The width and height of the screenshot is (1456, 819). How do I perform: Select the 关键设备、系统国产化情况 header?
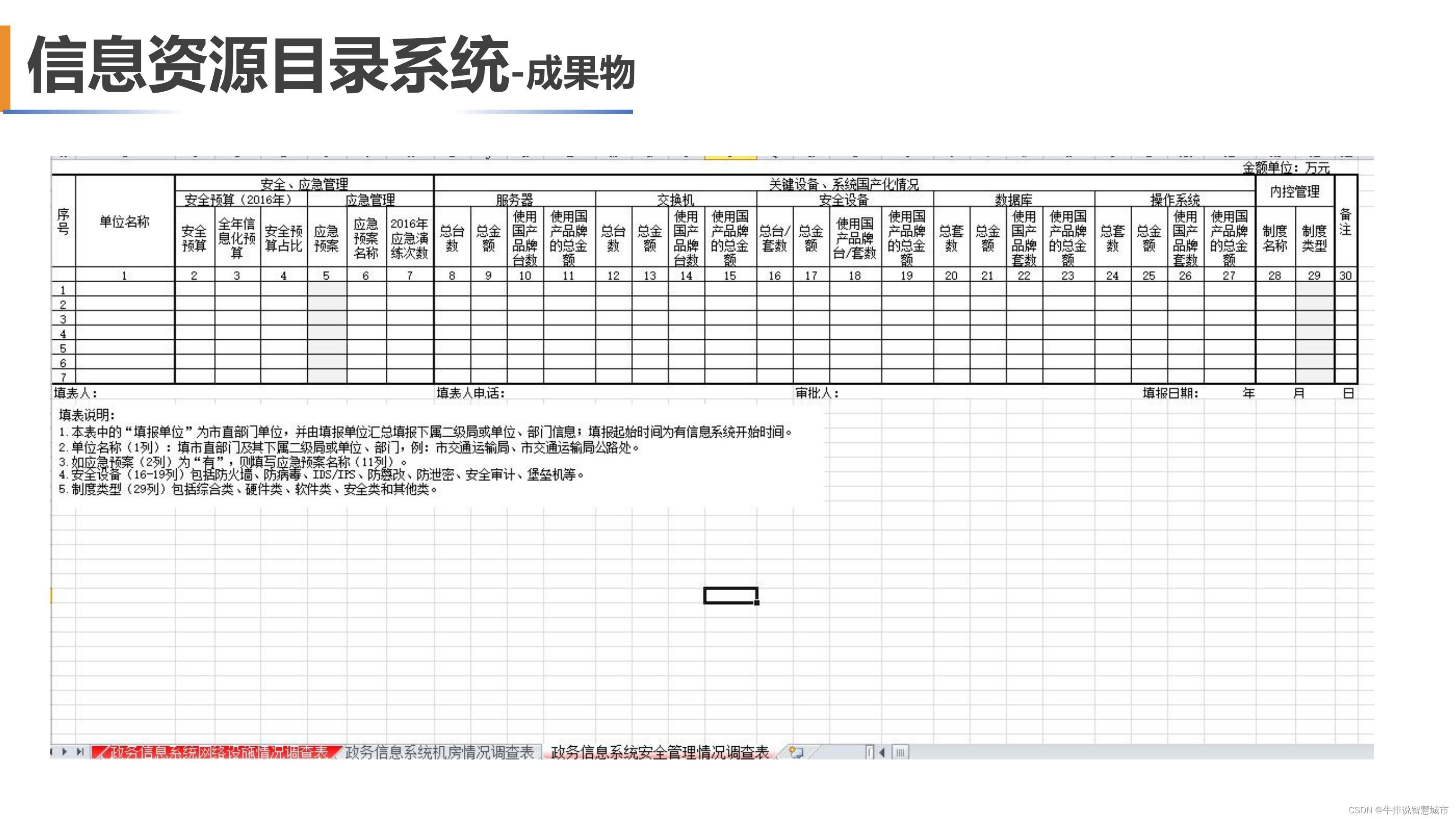click(x=844, y=184)
